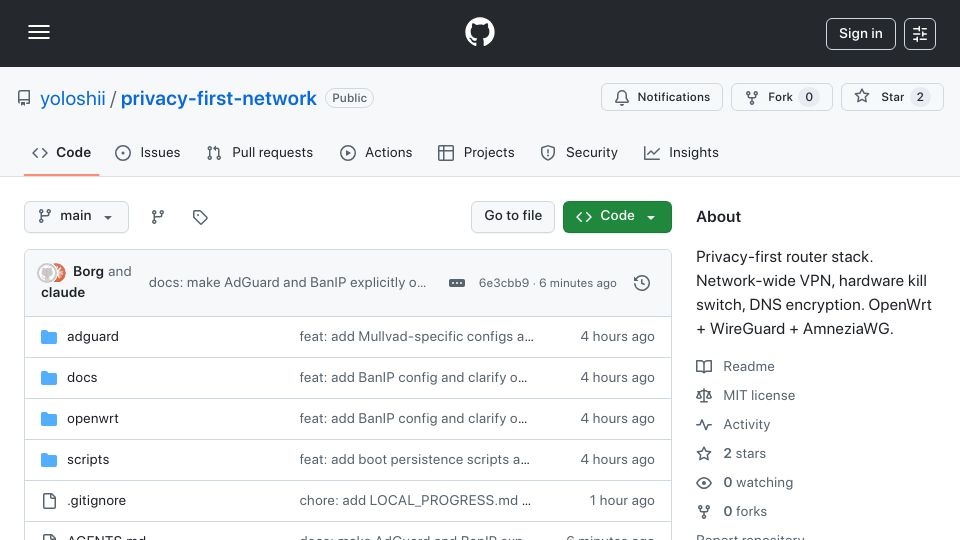View branches via the branch icon
960x540 pixels.
click(158, 217)
